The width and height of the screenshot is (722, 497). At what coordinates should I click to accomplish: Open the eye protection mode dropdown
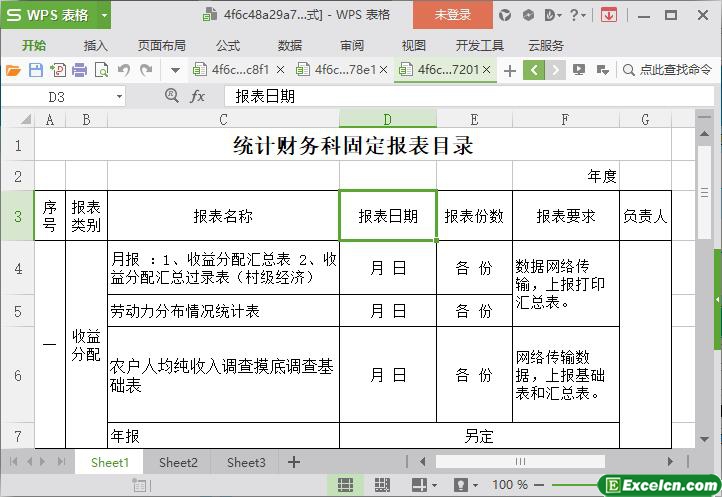(475, 485)
